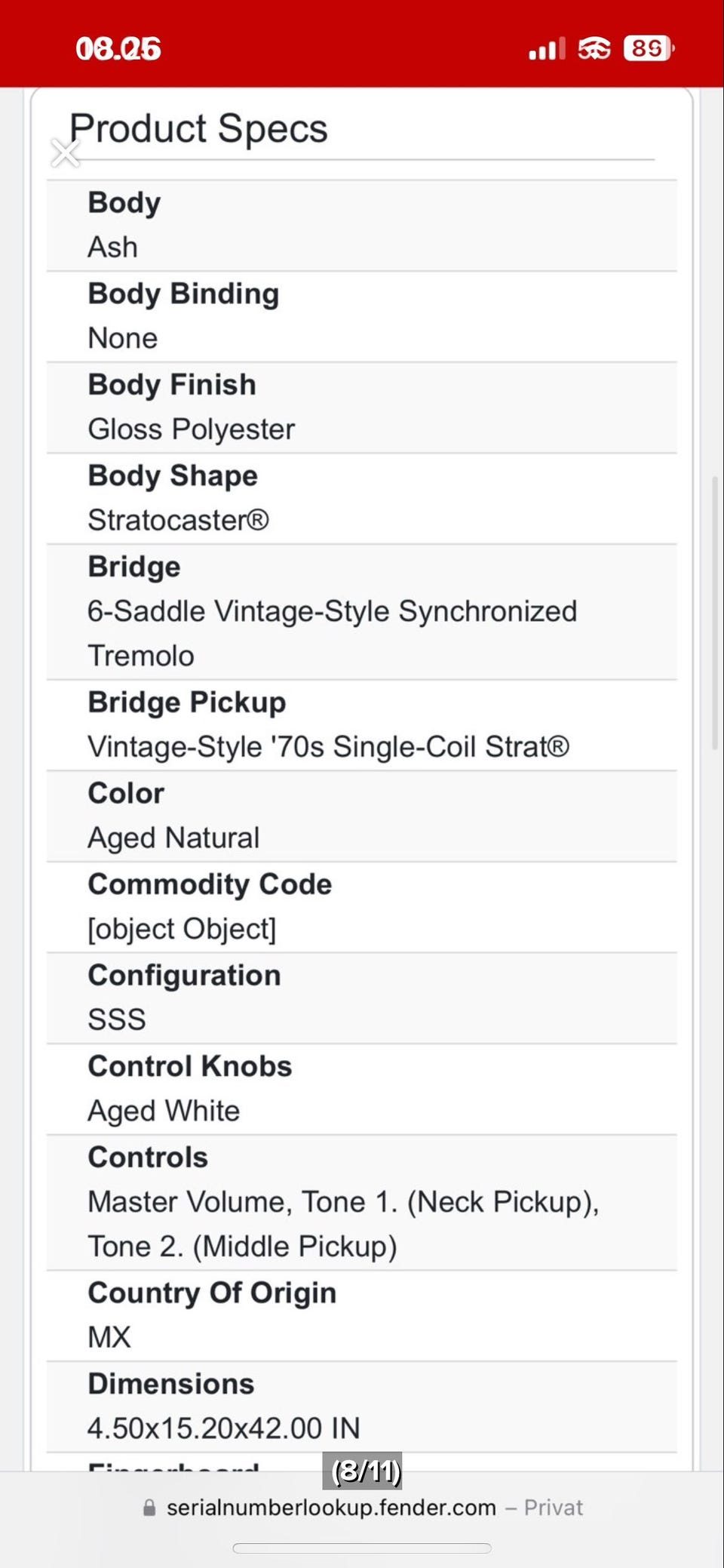Tap the Dimensions value text
The image size is (724, 1568).
pos(224,1428)
